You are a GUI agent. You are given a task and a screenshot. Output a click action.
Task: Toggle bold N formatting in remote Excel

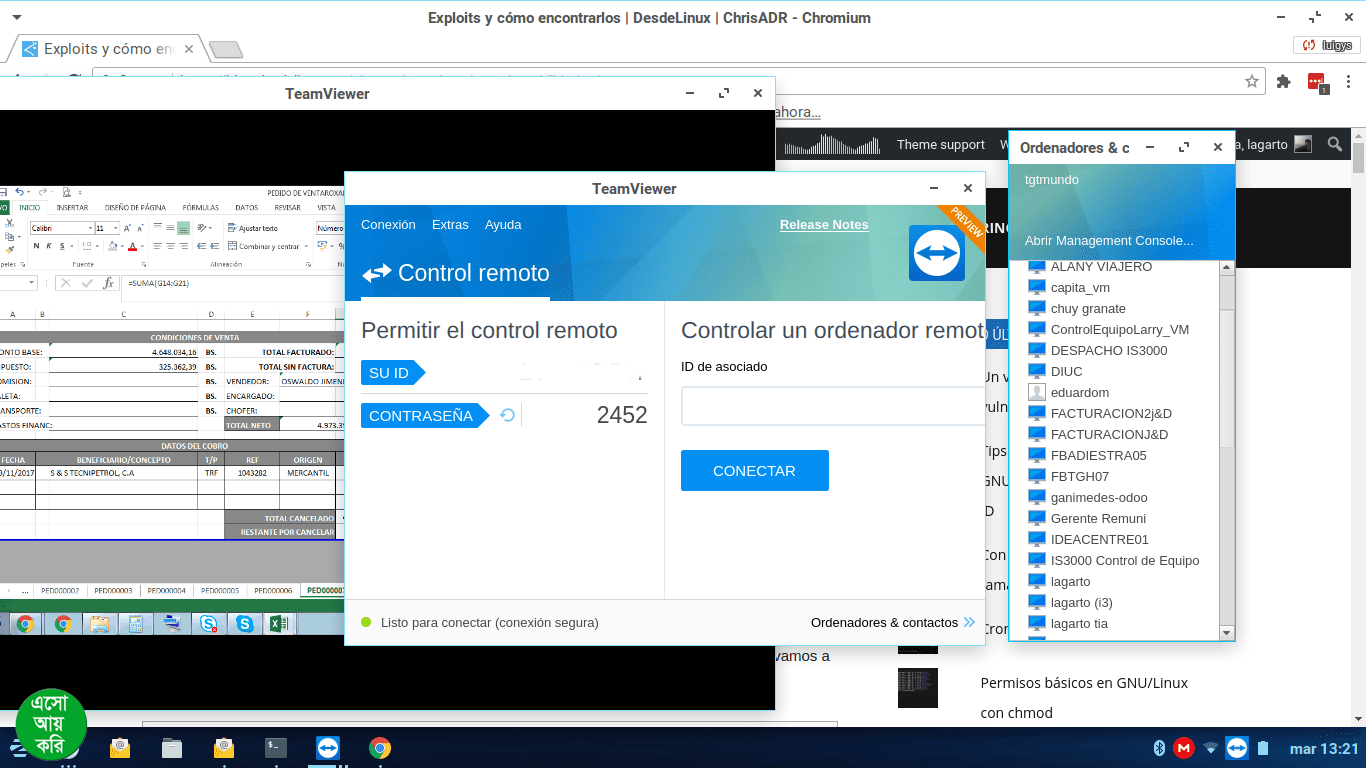point(36,246)
